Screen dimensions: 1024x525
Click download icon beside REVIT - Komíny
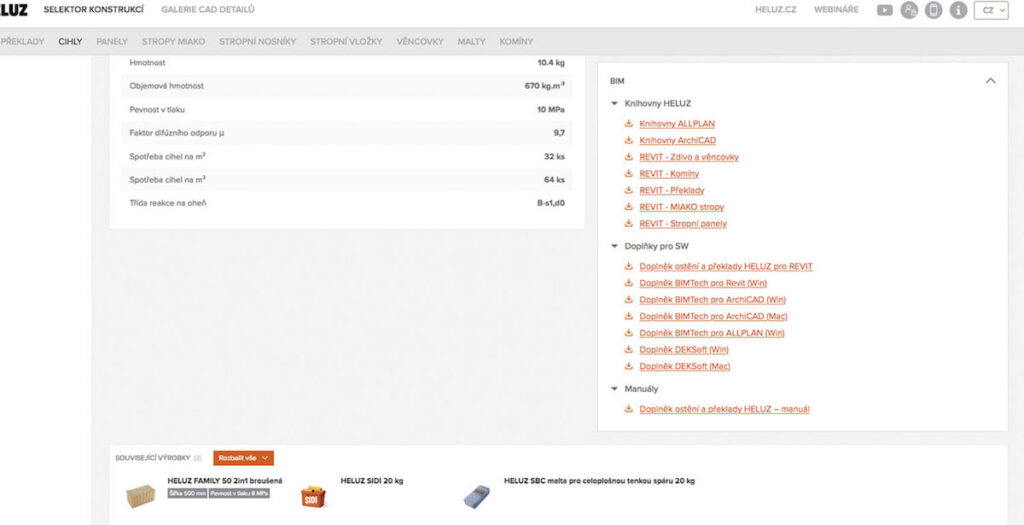[x=629, y=174]
